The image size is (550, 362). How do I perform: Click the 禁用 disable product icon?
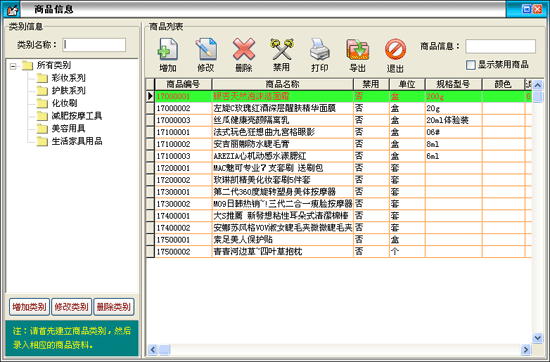pos(281,49)
